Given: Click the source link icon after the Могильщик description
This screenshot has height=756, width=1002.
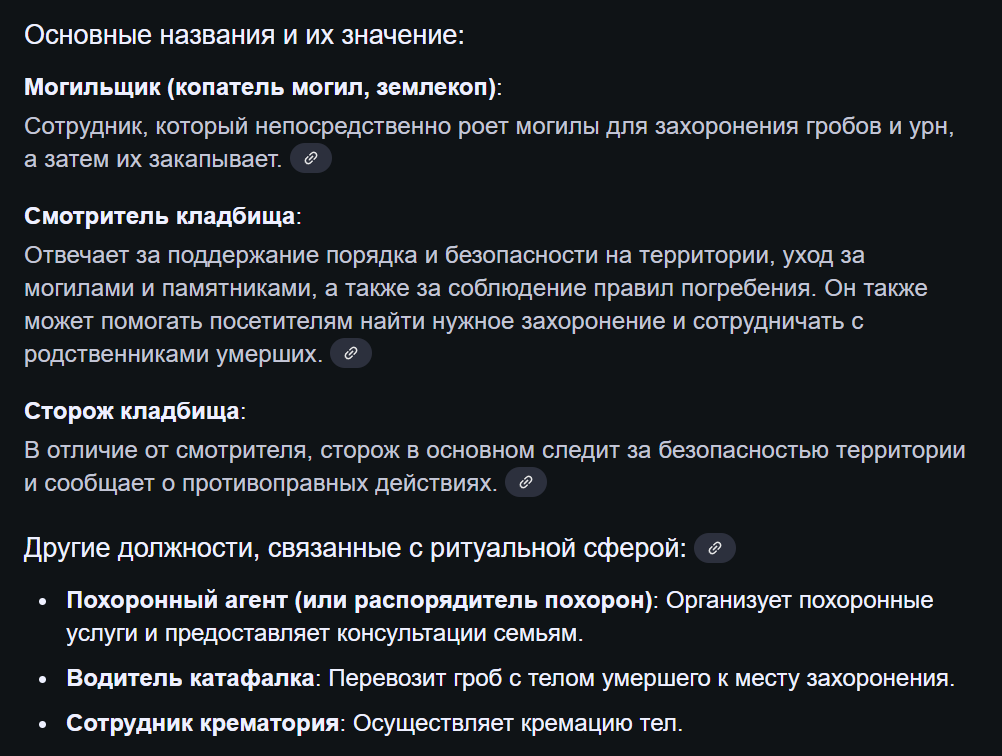Looking at the screenshot, I should coord(310,158).
